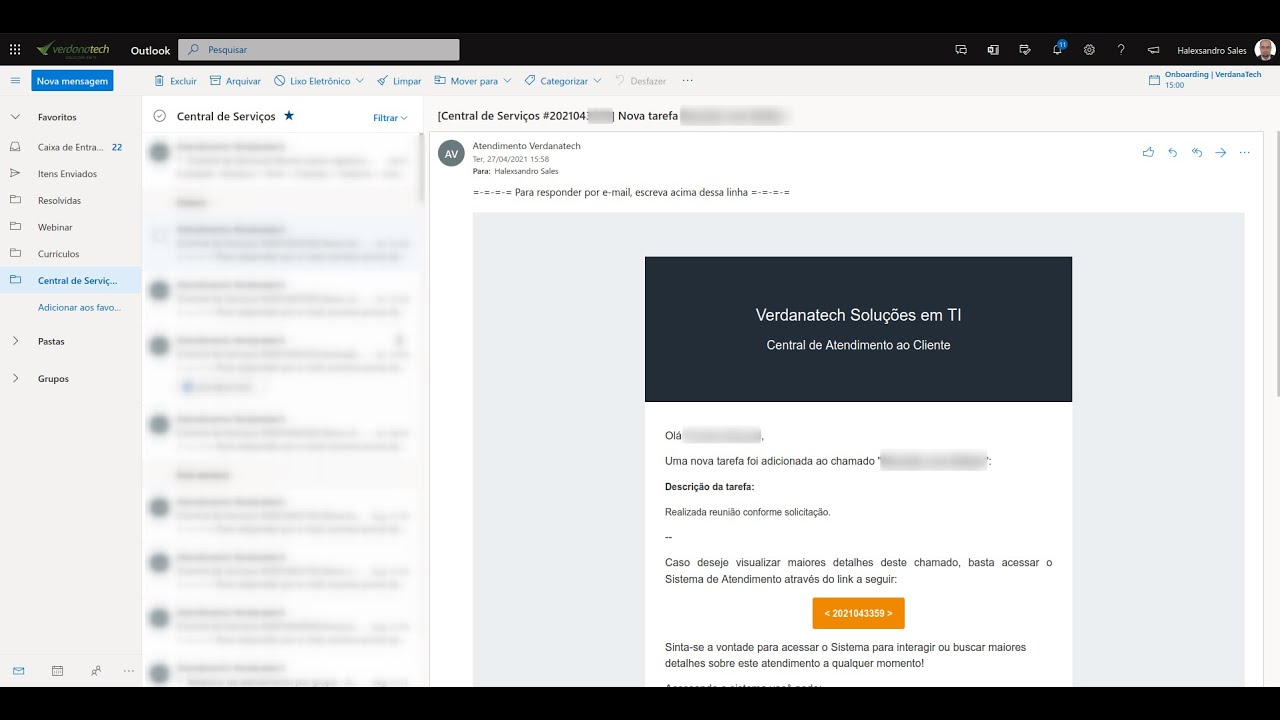Collapse navigation pane hamburger icon
Viewport: 1280px width, 720px height.
(15, 81)
